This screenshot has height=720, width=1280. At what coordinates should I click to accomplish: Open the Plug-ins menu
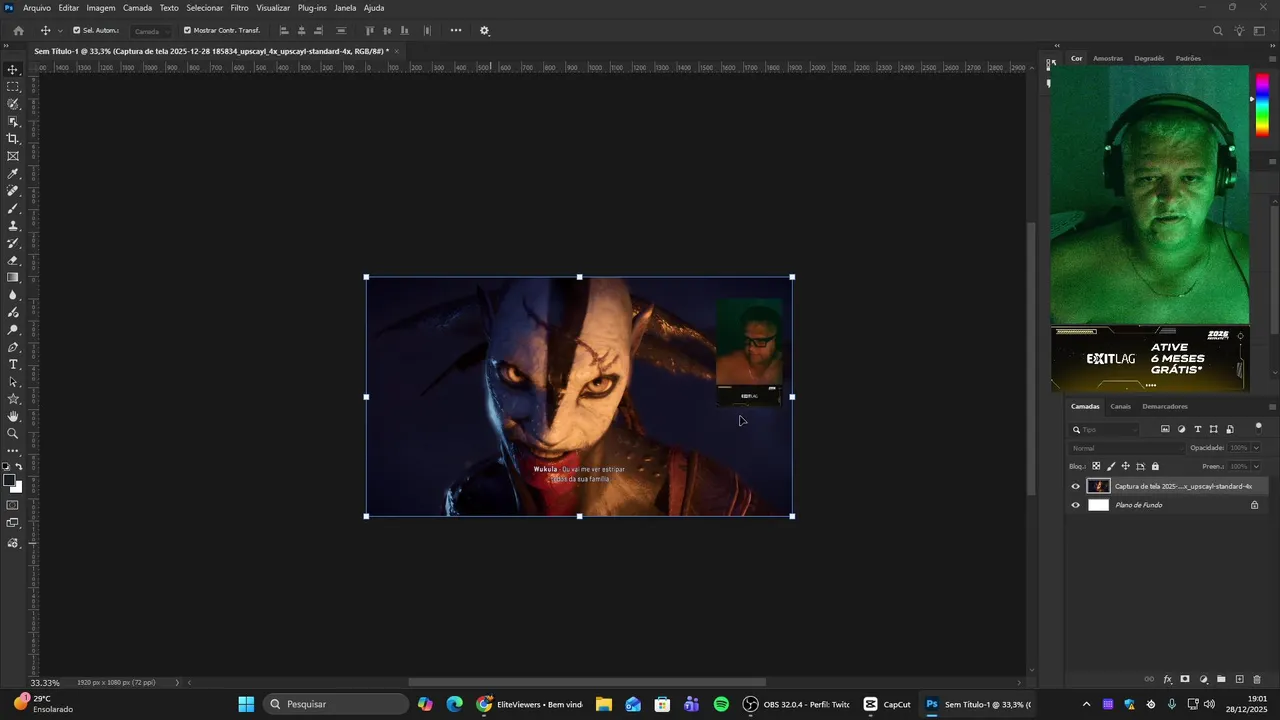[312, 8]
